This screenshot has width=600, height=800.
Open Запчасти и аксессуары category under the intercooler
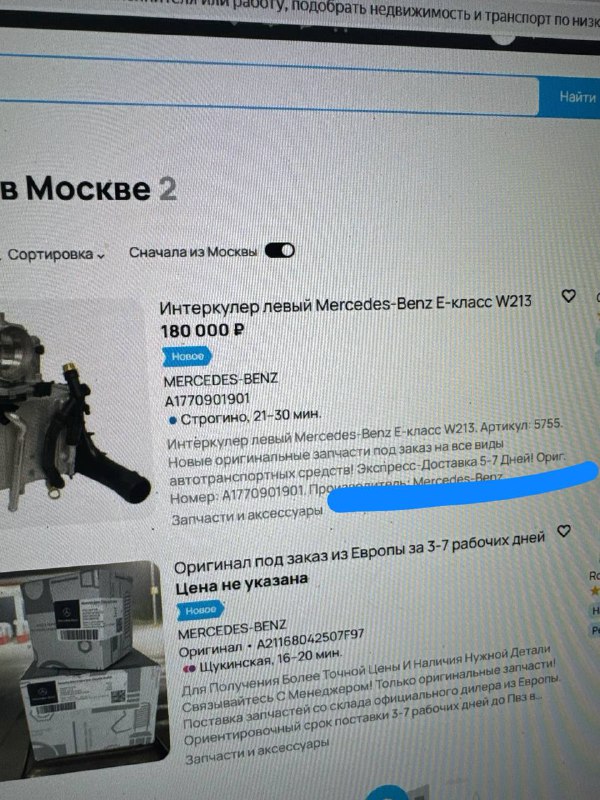pos(247,515)
